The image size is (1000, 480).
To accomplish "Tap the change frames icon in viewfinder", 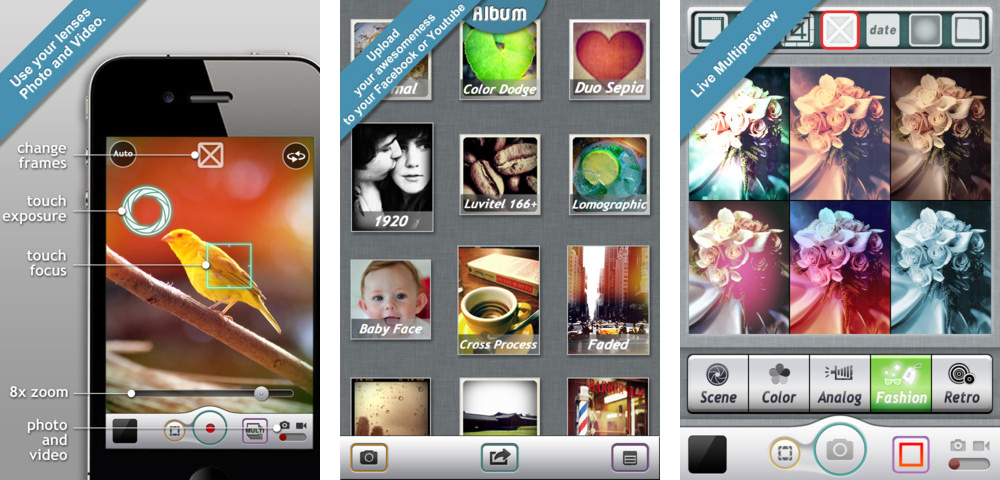I will (x=208, y=155).
